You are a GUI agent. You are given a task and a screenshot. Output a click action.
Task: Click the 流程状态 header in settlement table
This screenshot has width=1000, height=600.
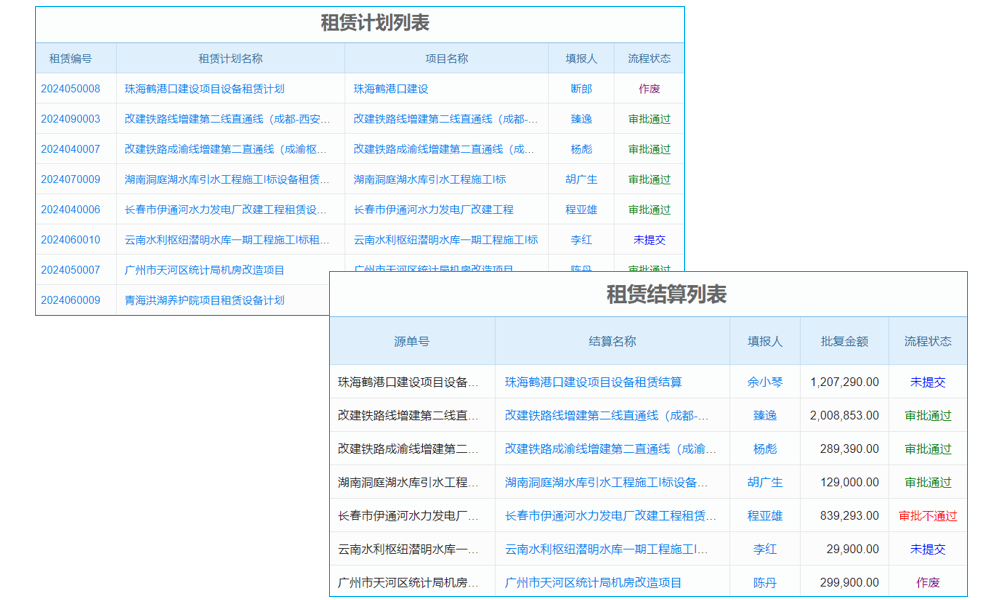pyautogui.click(x=928, y=341)
